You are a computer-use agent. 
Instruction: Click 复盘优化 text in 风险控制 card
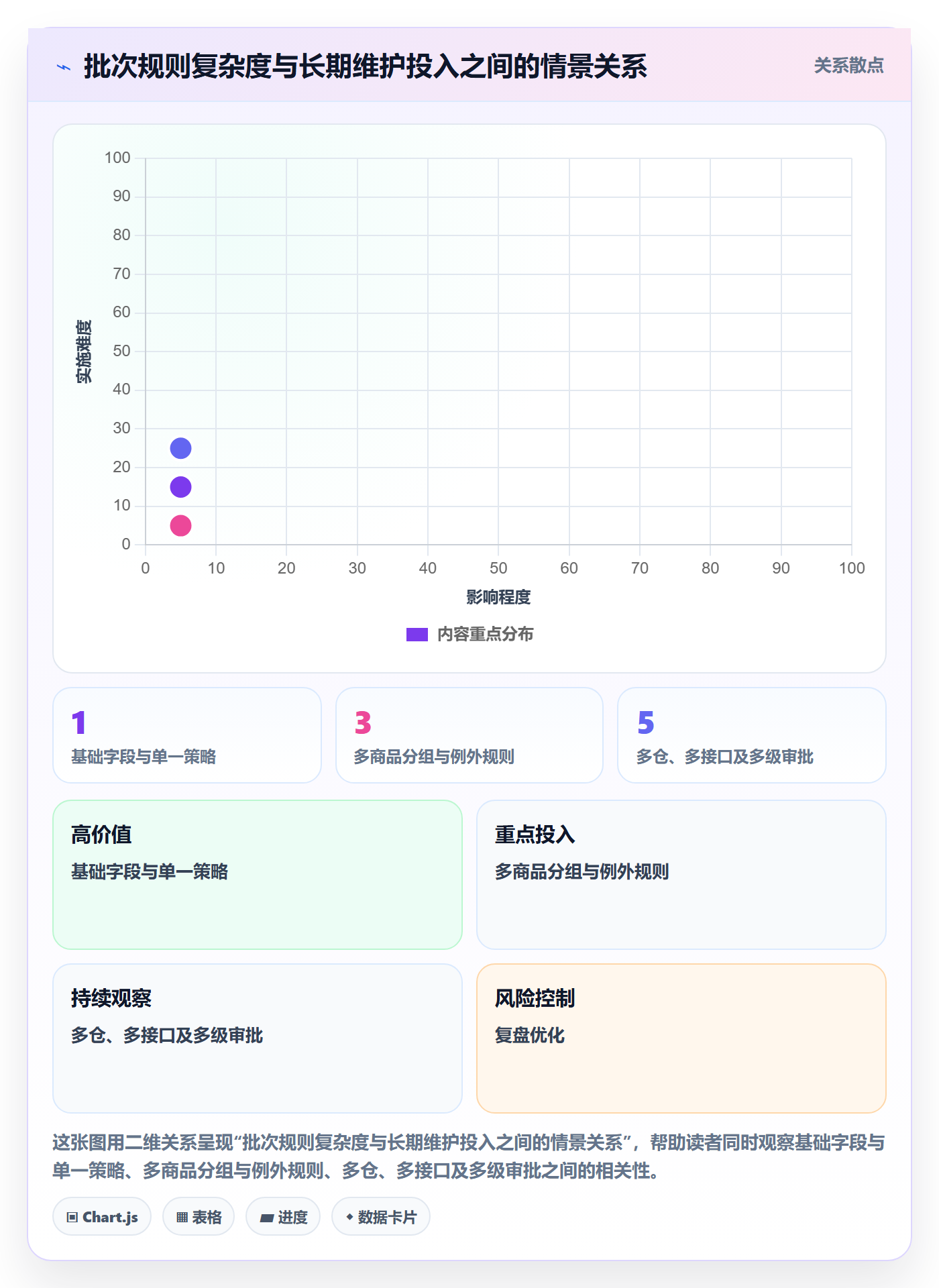(530, 1035)
